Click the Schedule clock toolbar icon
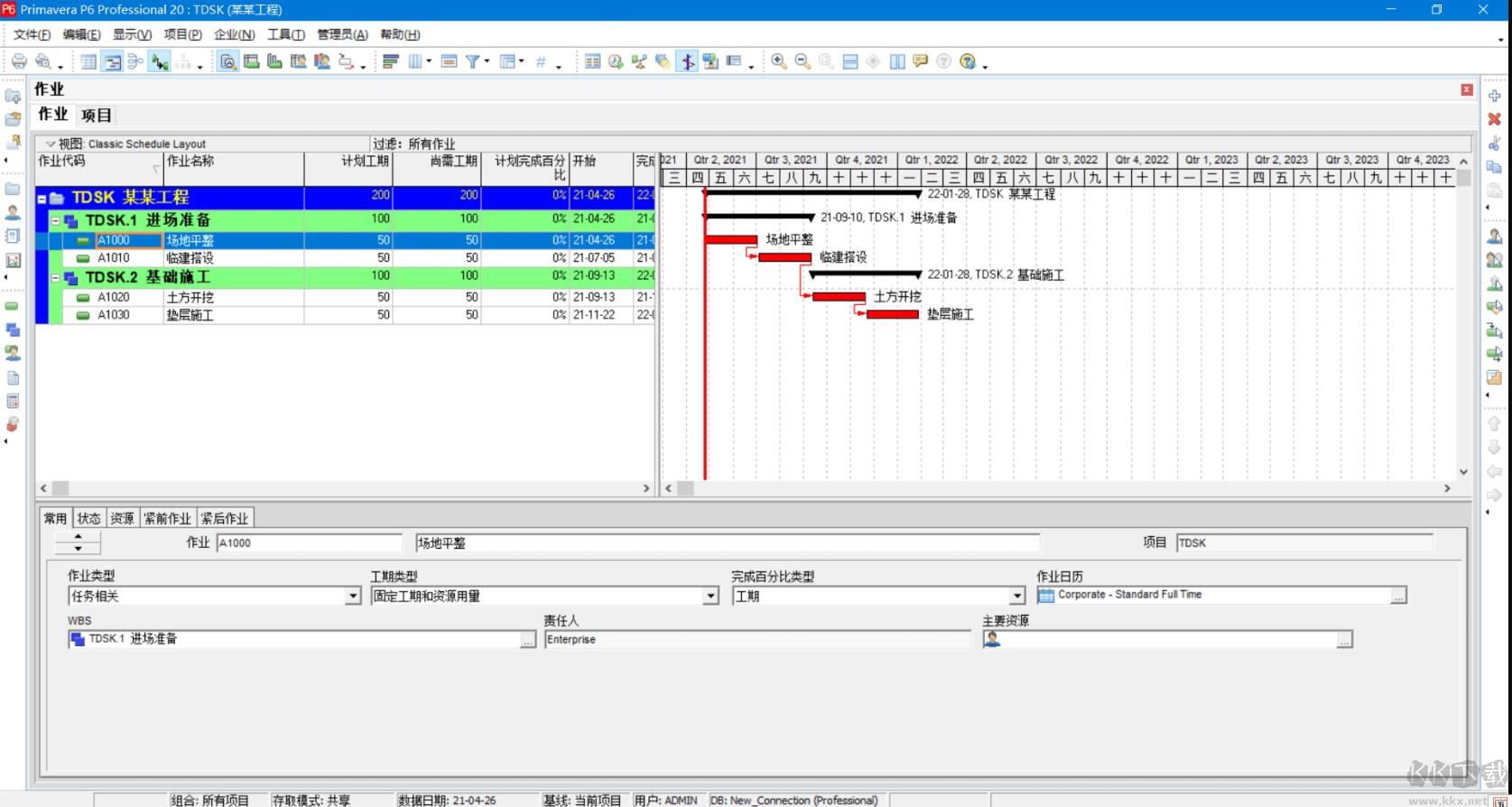Viewport: 1512px width, 807px height. click(x=616, y=61)
